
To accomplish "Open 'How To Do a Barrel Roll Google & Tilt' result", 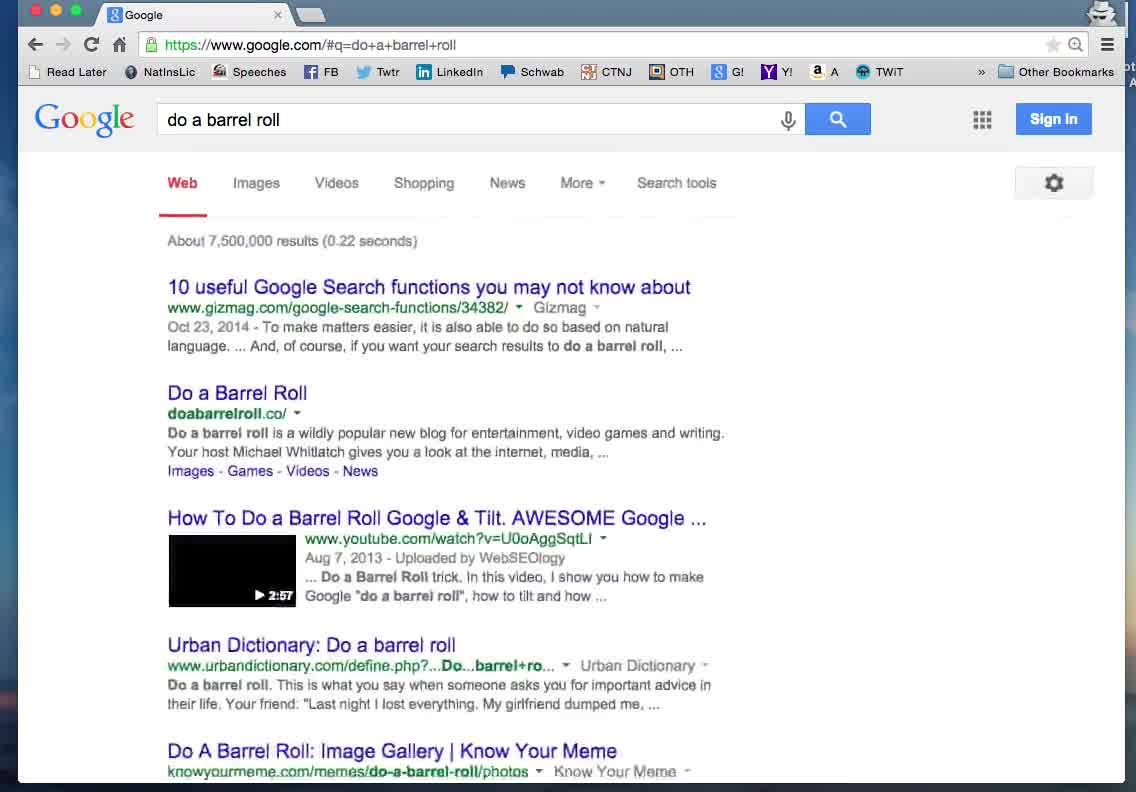I will (437, 518).
